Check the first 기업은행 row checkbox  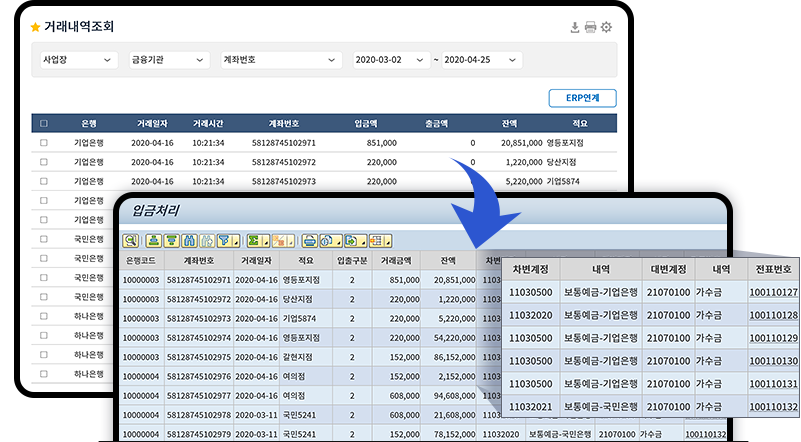click(x=43, y=143)
